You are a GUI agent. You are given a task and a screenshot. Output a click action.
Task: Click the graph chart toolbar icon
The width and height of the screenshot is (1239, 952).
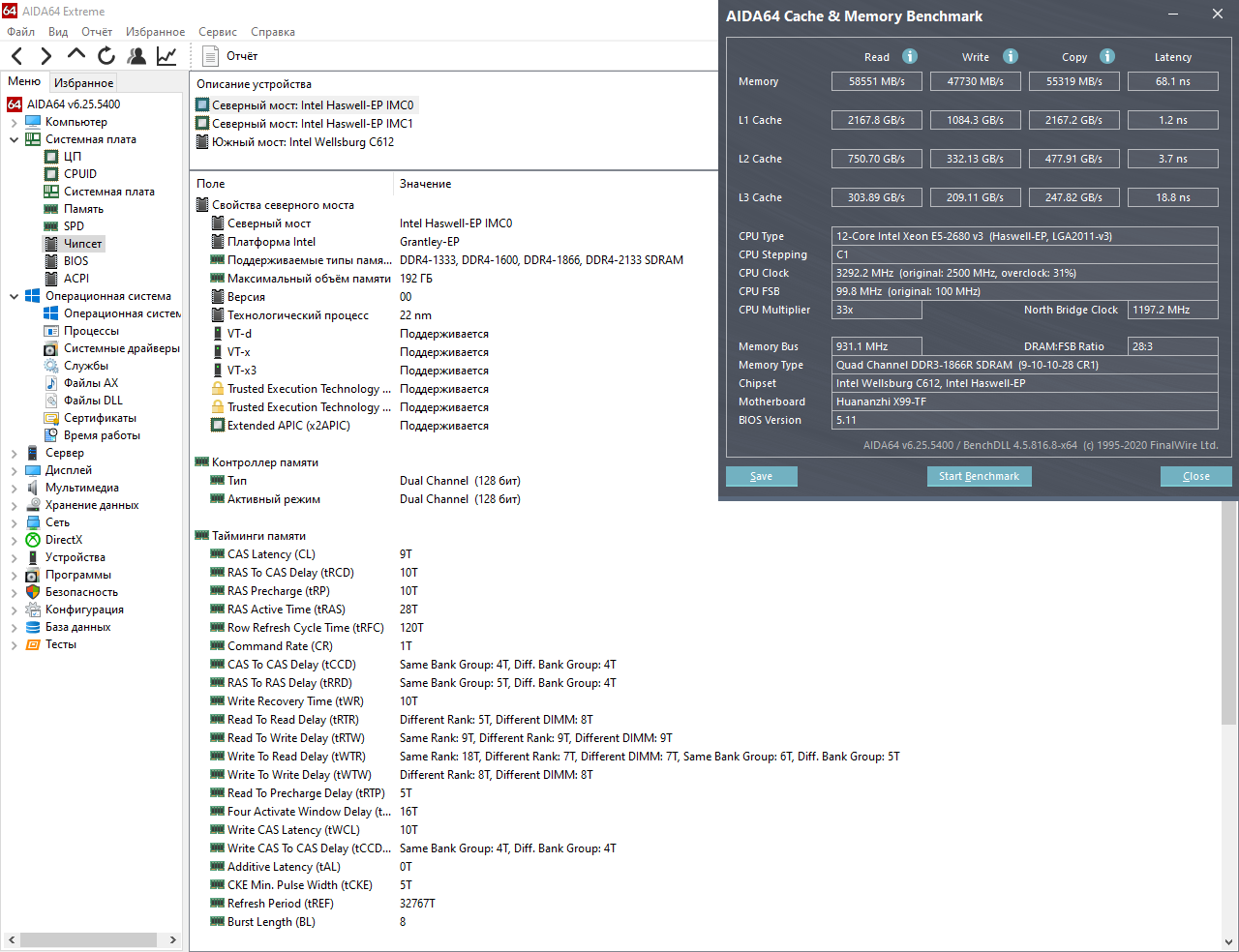pyautogui.click(x=166, y=56)
